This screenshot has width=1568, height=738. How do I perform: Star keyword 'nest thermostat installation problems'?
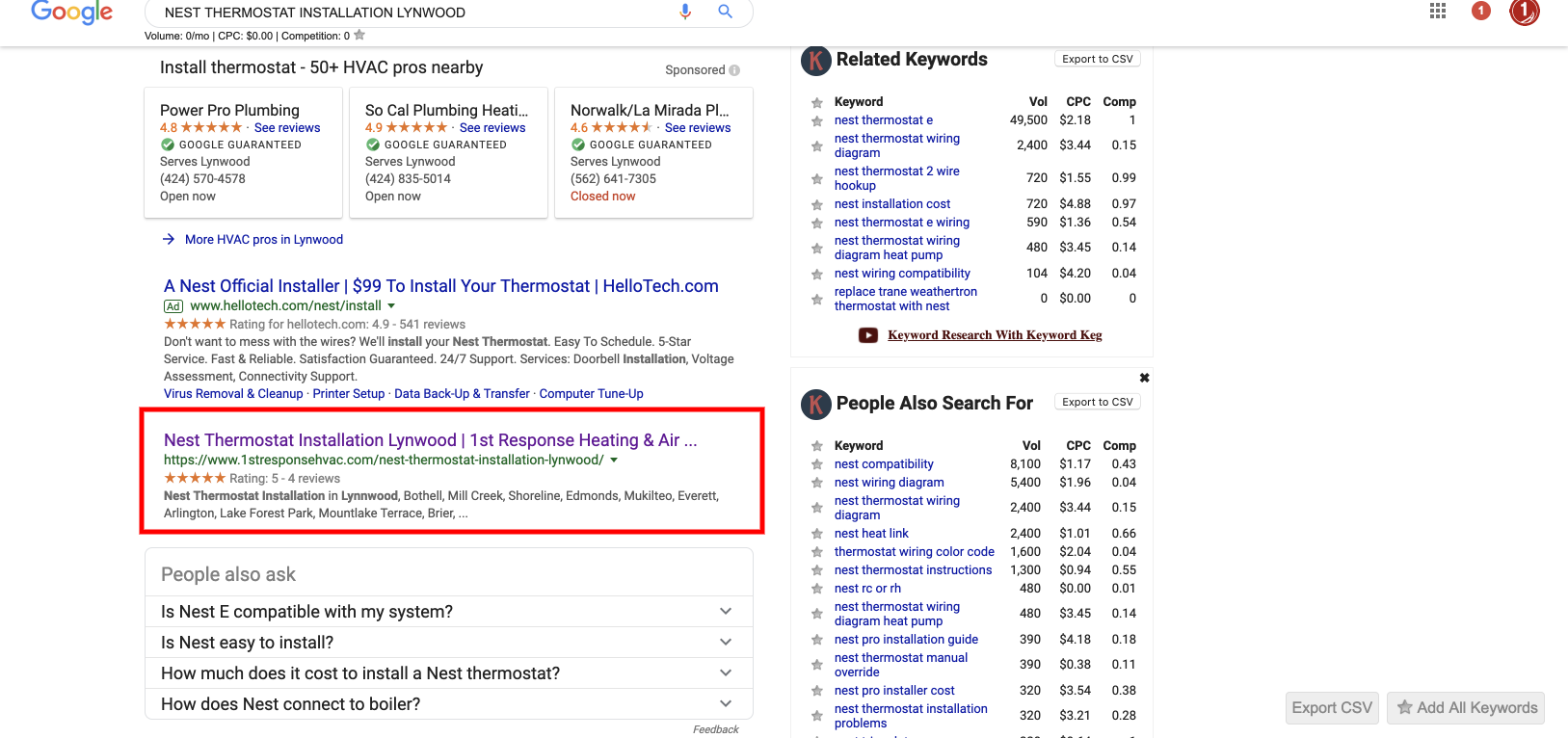pyautogui.click(x=817, y=717)
